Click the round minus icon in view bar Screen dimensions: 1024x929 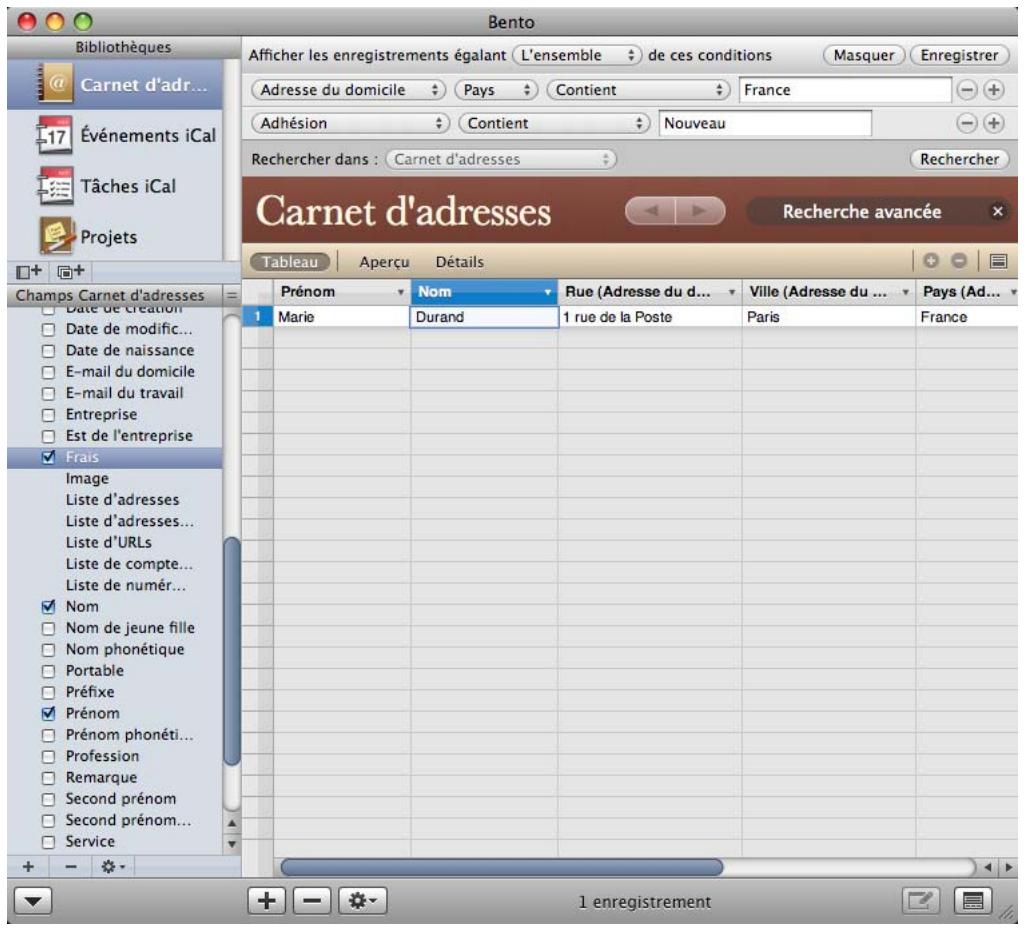[959, 261]
